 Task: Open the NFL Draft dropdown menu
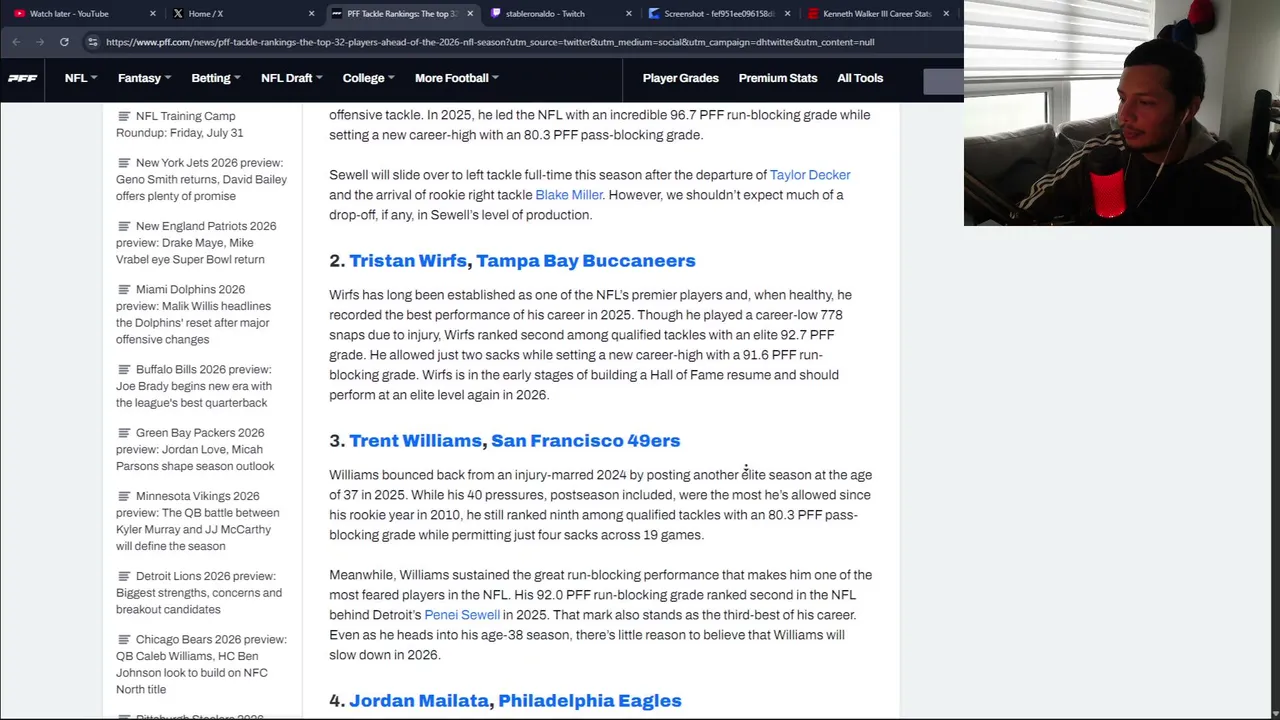click(291, 78)
